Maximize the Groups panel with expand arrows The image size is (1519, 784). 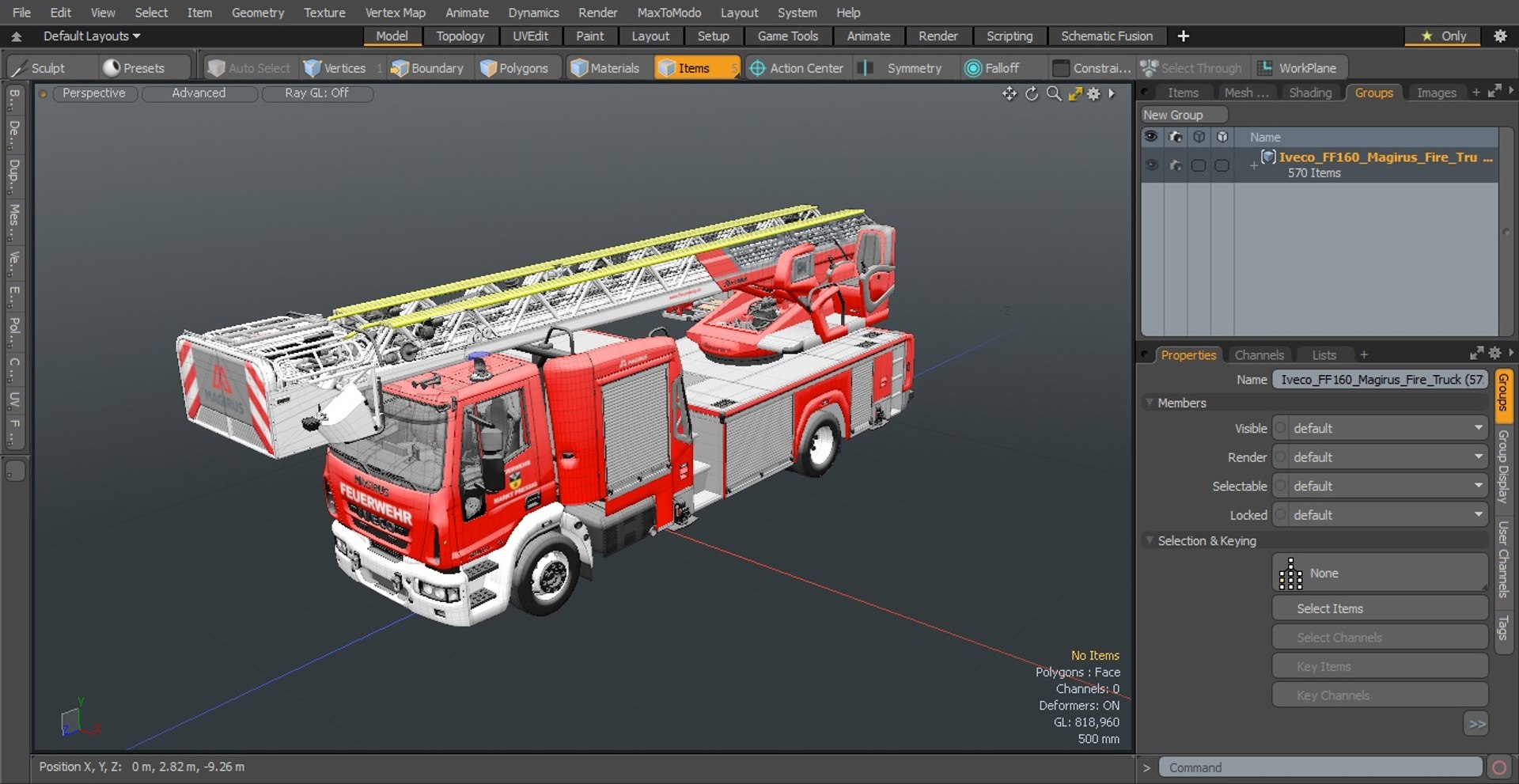pyautogui.click(x=1494, y=91)
